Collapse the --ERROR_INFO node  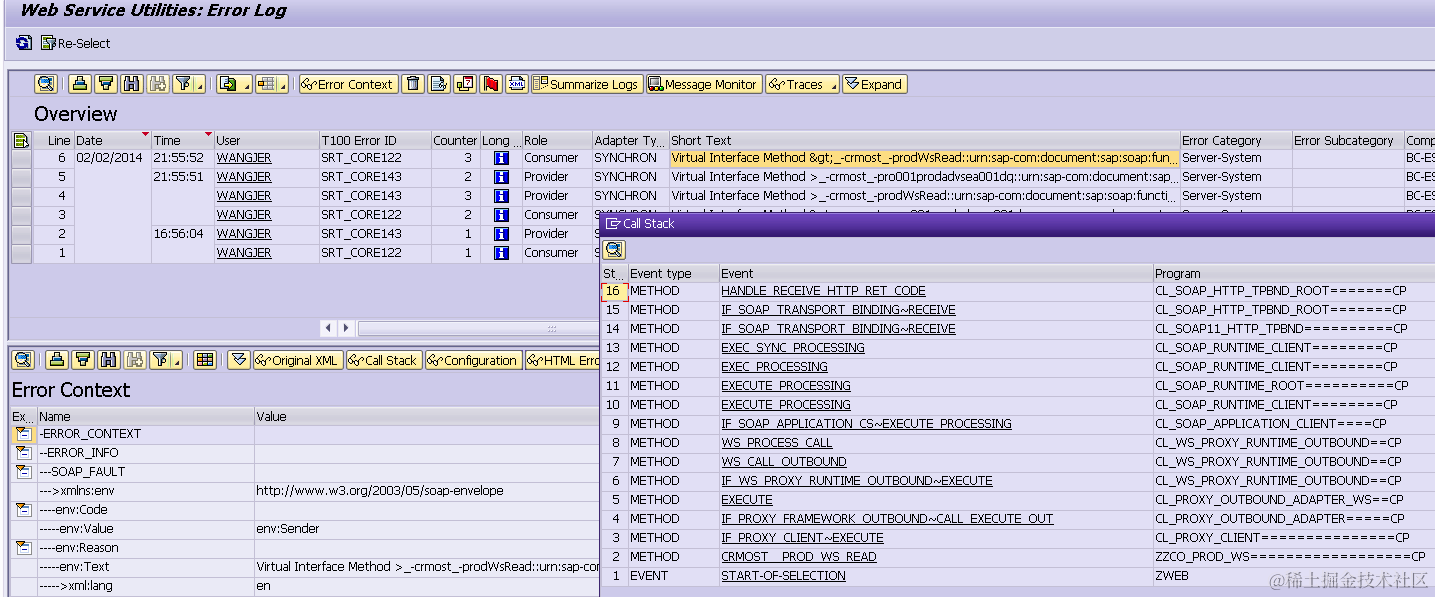coord(23,453)
